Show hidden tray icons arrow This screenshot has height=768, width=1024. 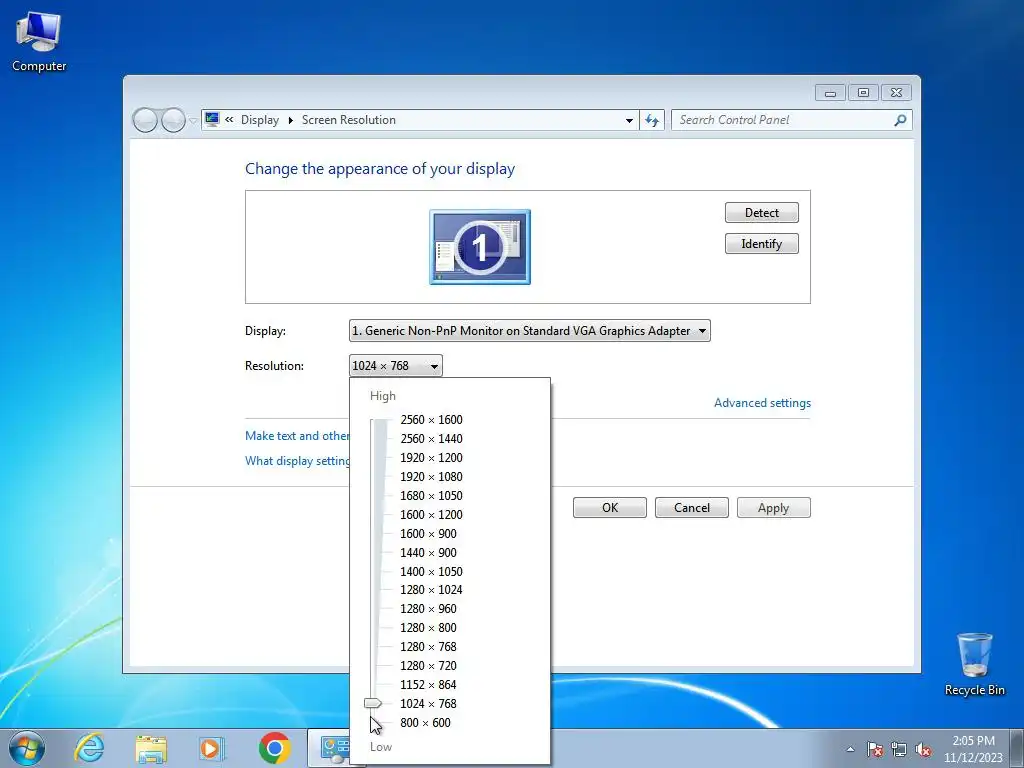pos(850,749)
